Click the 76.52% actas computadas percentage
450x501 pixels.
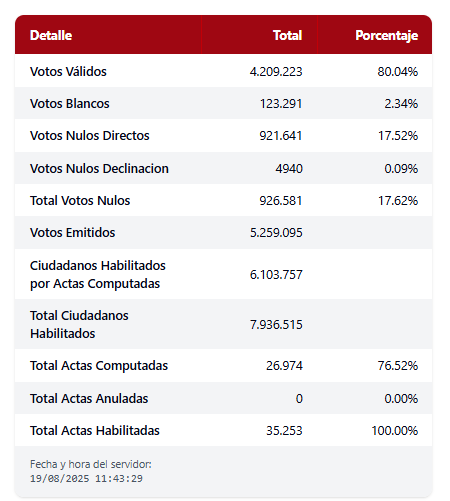pyautogui.click(x=398, y=366)
